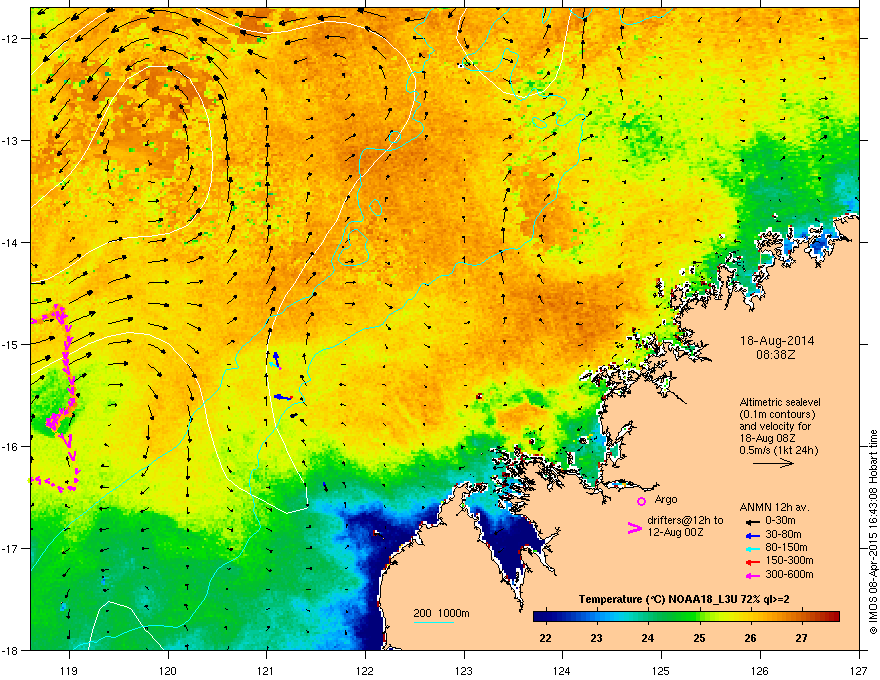
Task: Click the longitude axis label 121
Action: tap(267, 670)
